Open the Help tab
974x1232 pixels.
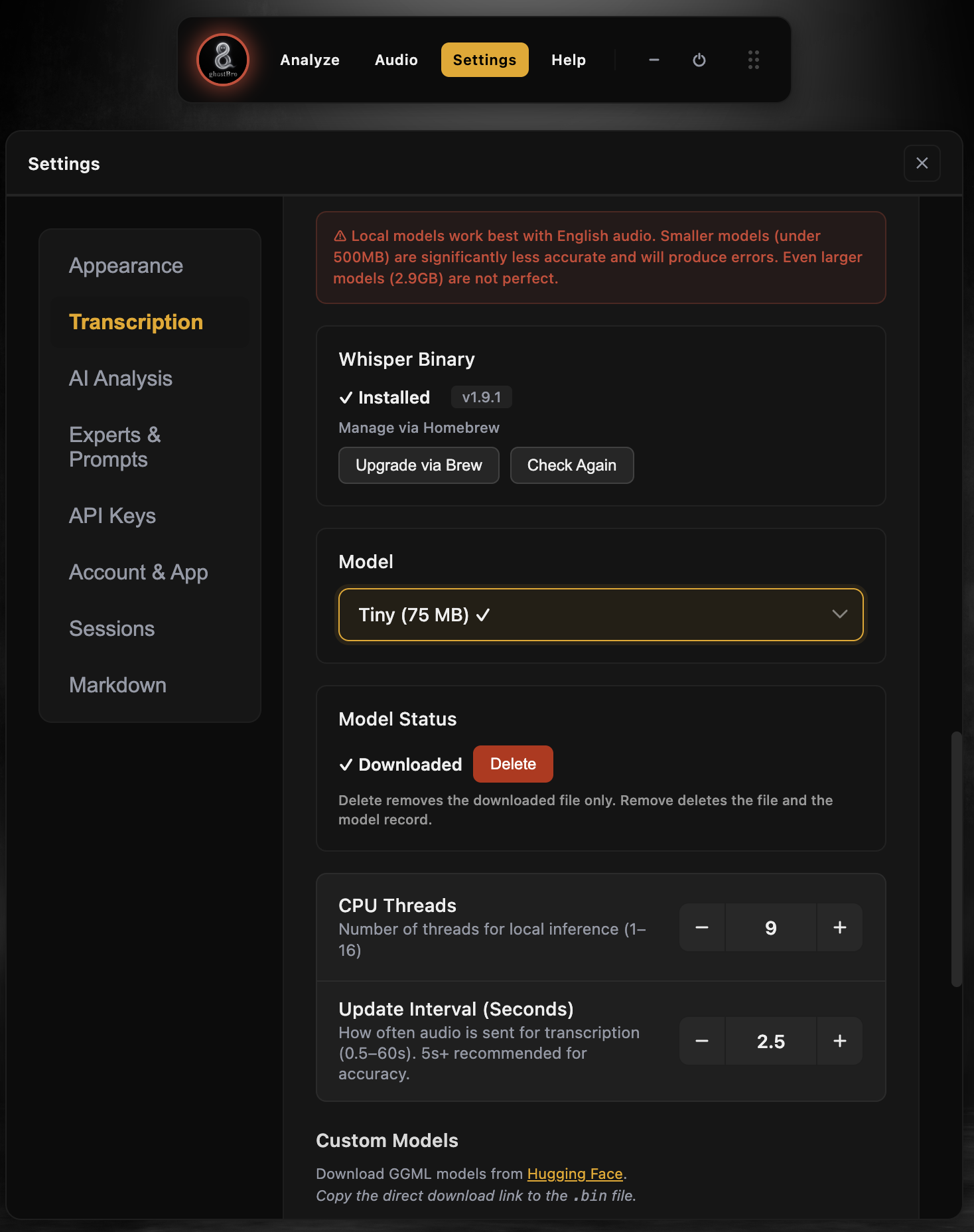pos(569,60)
